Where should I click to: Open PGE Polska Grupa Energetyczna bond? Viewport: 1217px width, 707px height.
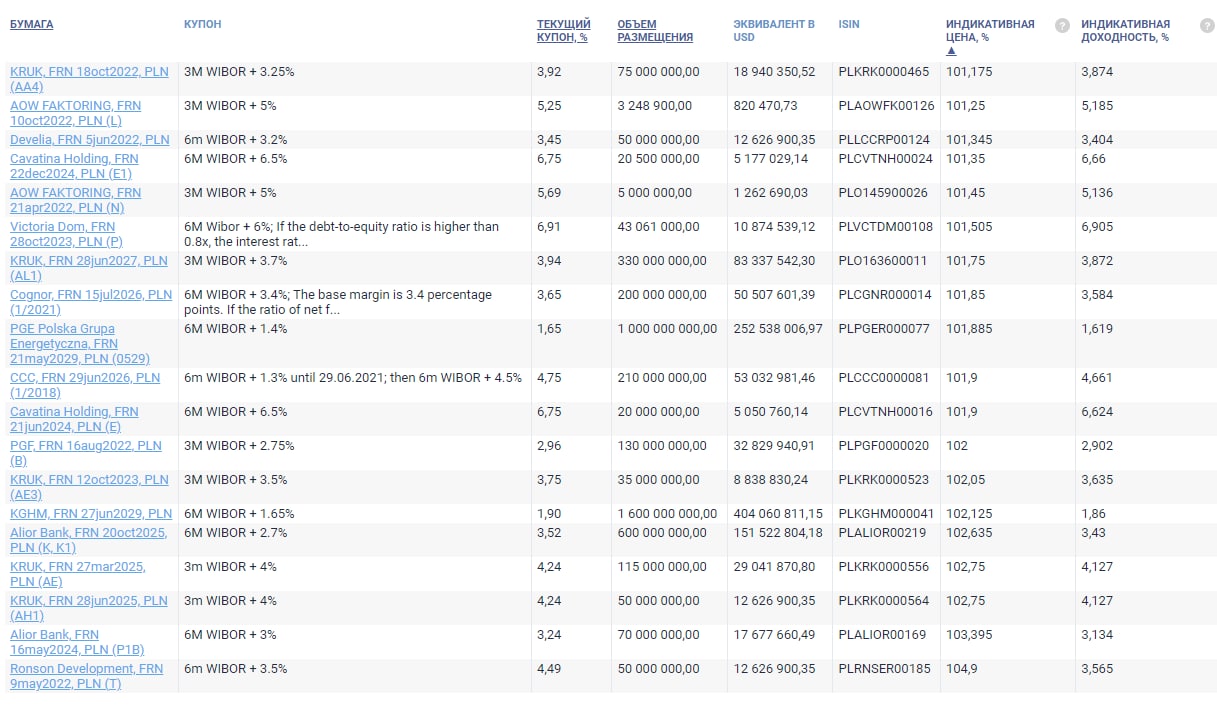[62, 329]
